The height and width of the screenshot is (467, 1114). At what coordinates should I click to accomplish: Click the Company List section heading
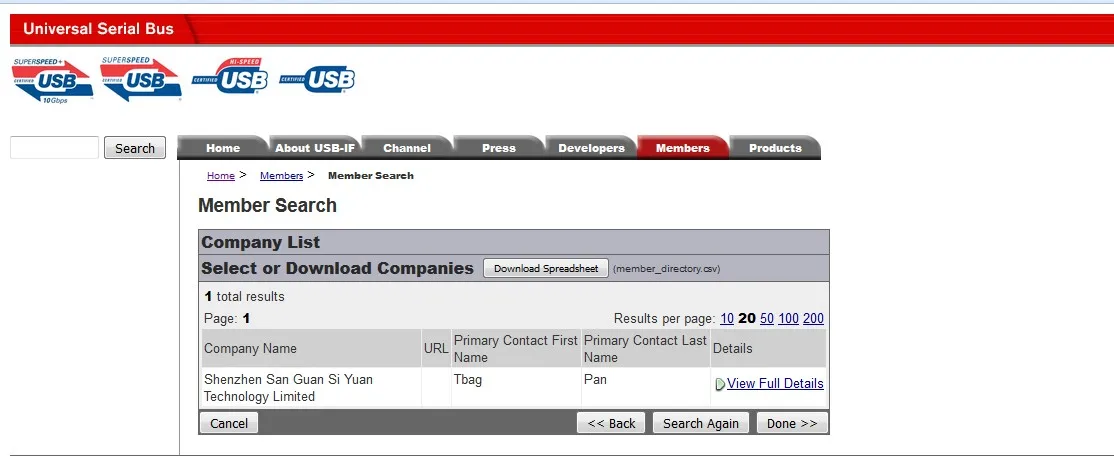pos(261,242)
